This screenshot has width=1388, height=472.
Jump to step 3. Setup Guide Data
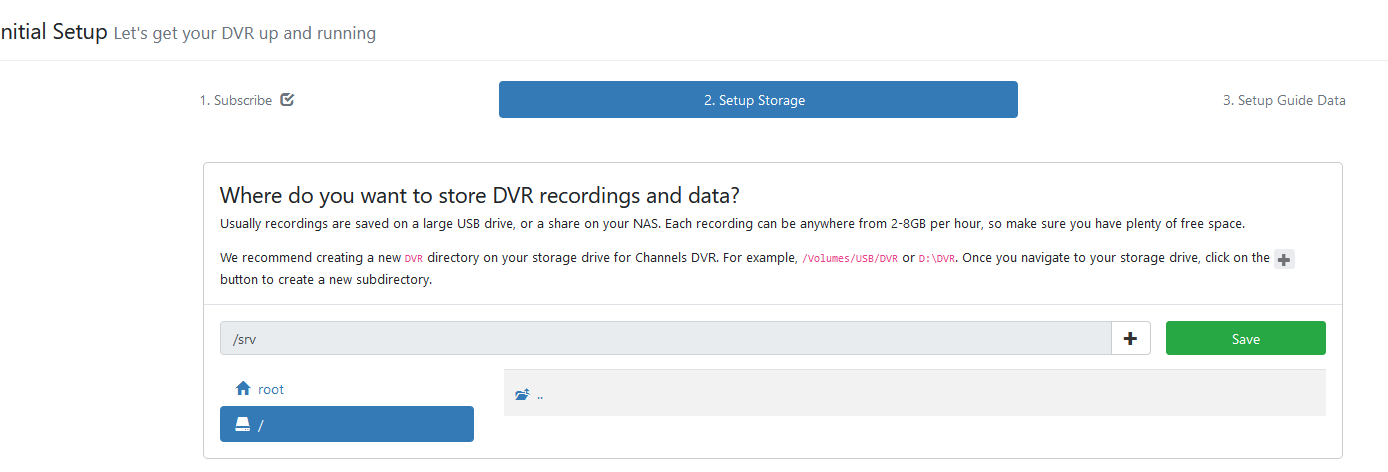point(1283,100)
